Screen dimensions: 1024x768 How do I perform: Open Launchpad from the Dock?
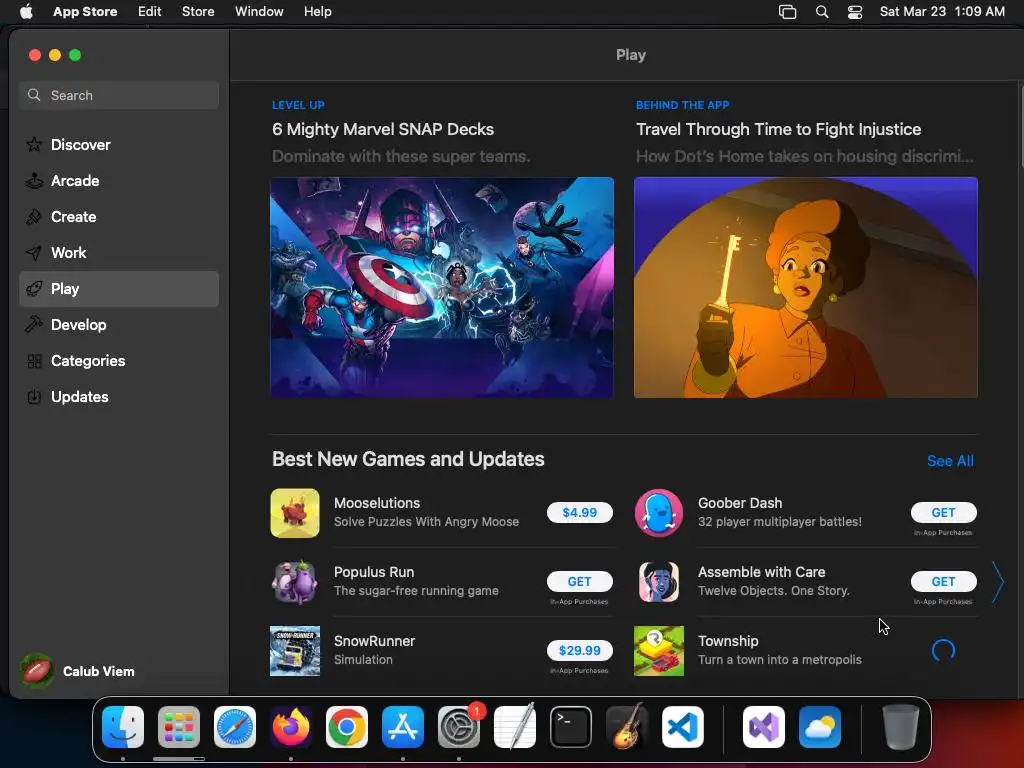179,727
